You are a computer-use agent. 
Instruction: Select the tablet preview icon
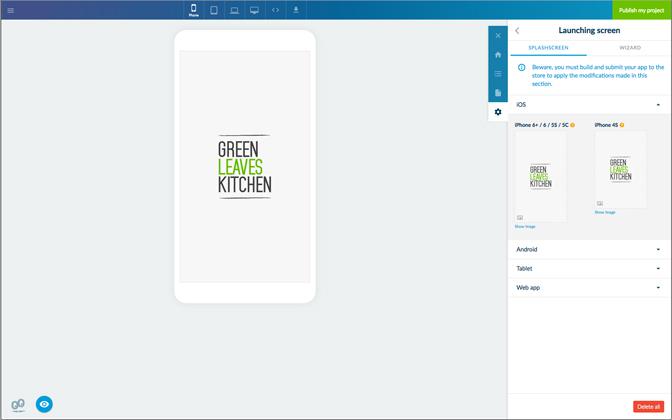point(214,10)
